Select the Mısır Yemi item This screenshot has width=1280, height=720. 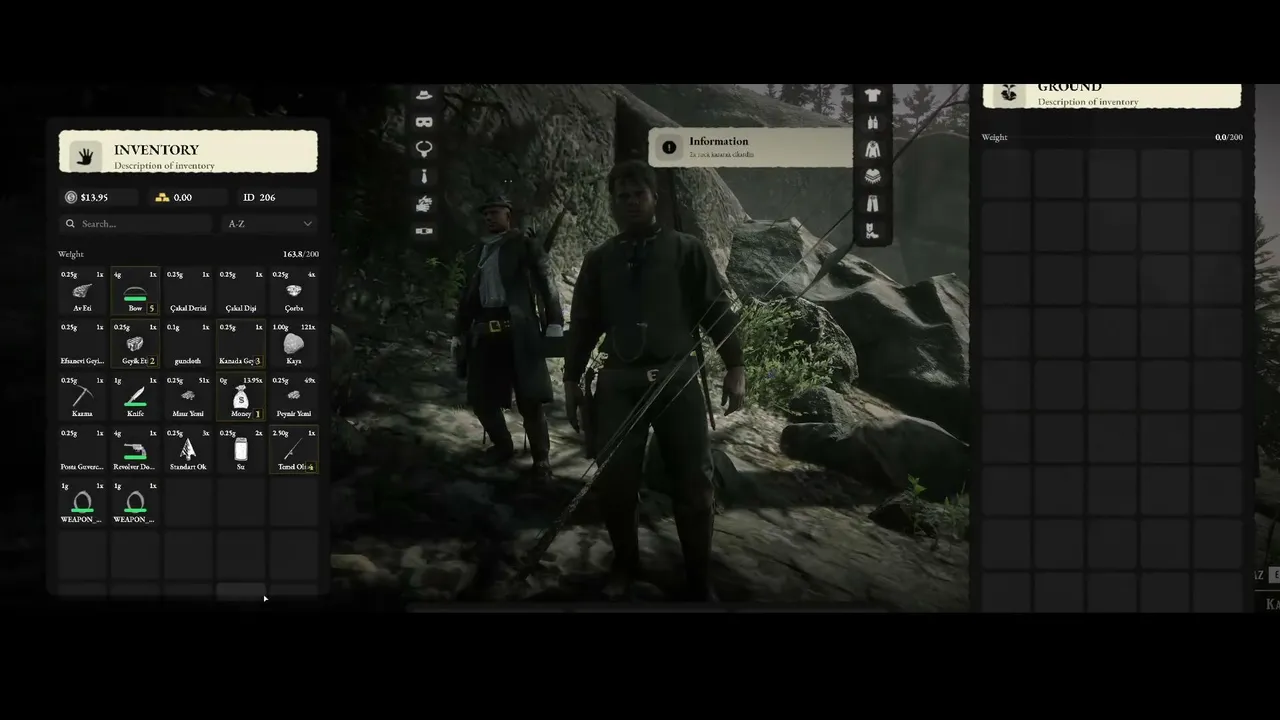pos(188,397)
